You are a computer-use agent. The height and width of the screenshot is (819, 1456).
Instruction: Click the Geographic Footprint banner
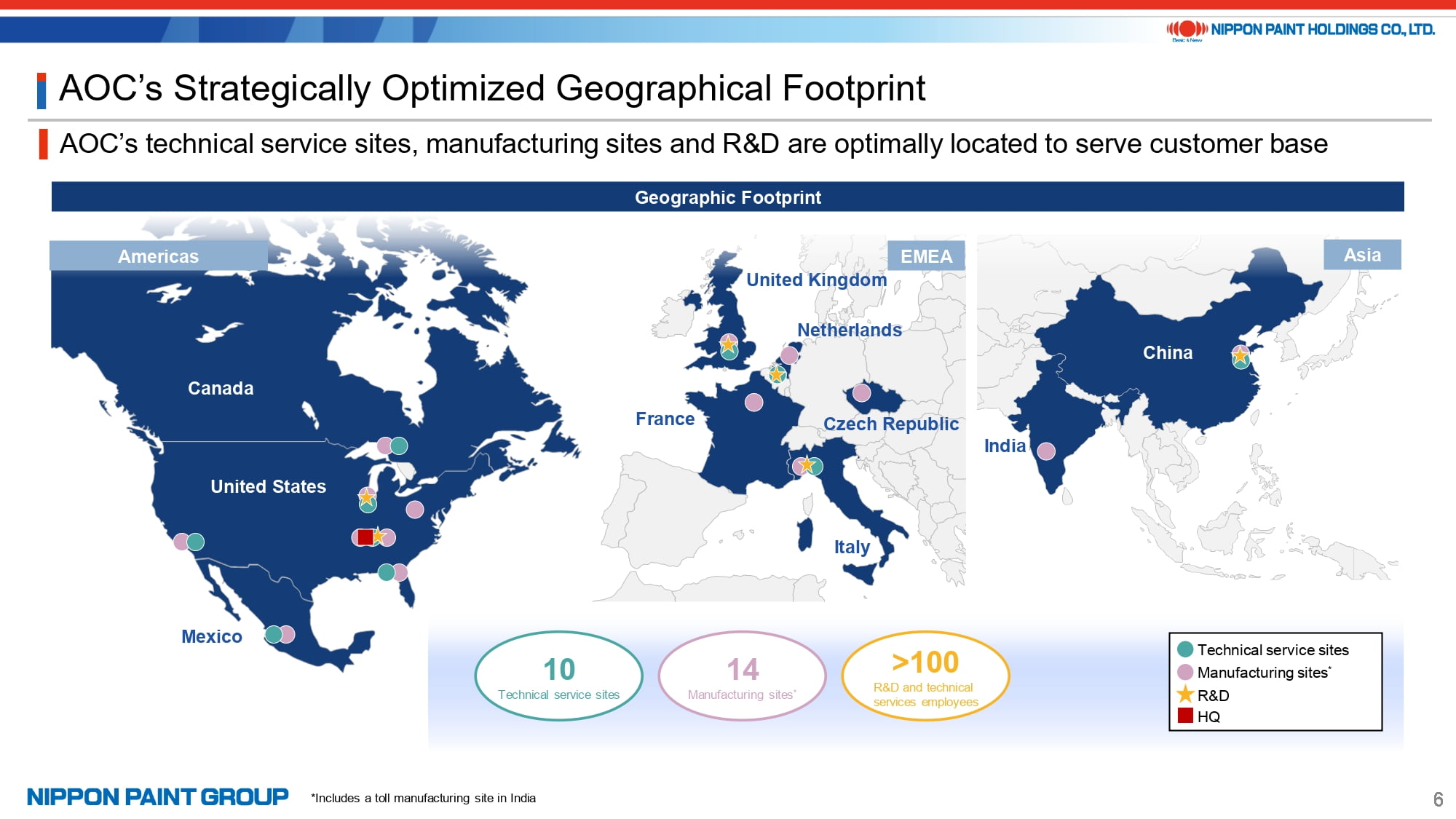pyautogui.click(x=728, y=197)
